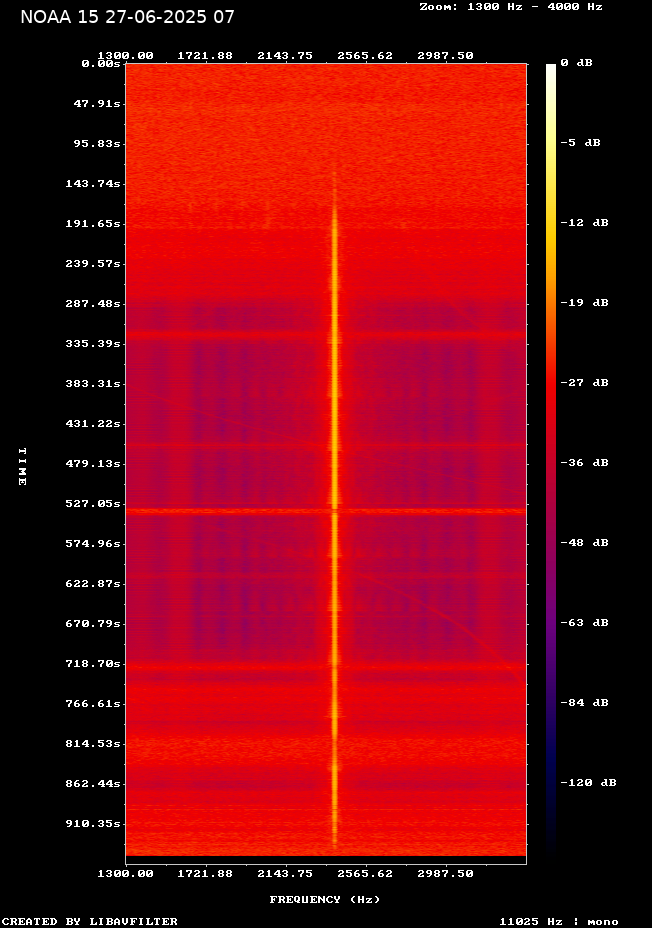Click the top axis label 2987.50
The height and width of the screenshot is (928, 652).
tap(446, 56)
